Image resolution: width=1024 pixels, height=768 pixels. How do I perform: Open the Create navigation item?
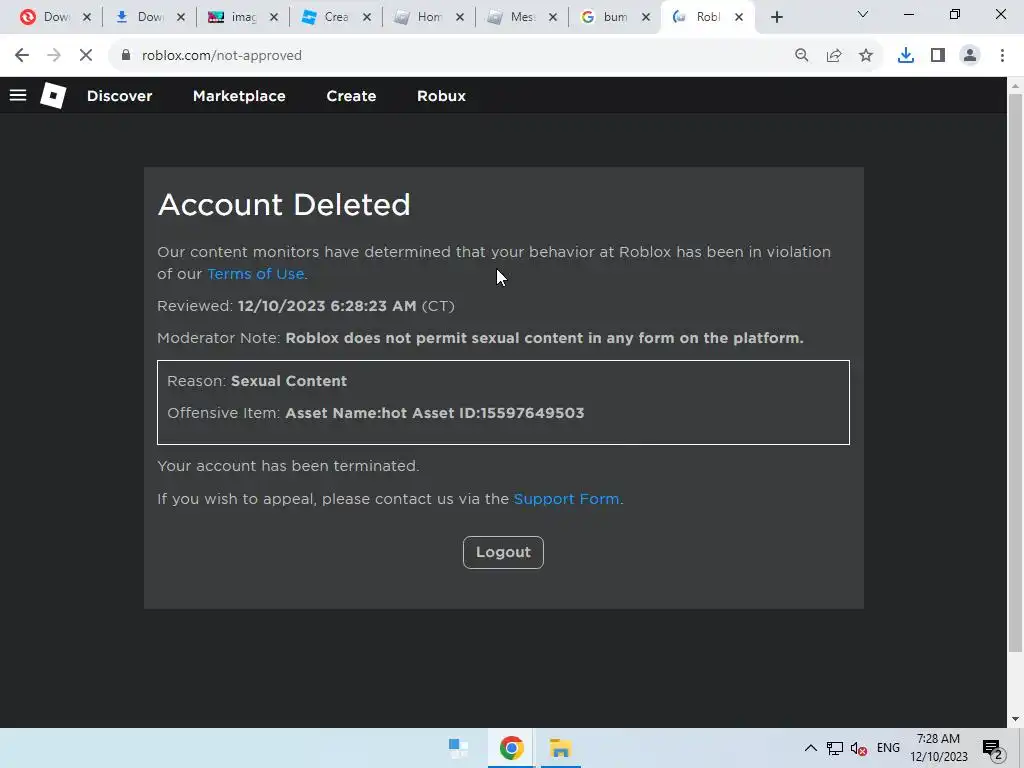351,96
